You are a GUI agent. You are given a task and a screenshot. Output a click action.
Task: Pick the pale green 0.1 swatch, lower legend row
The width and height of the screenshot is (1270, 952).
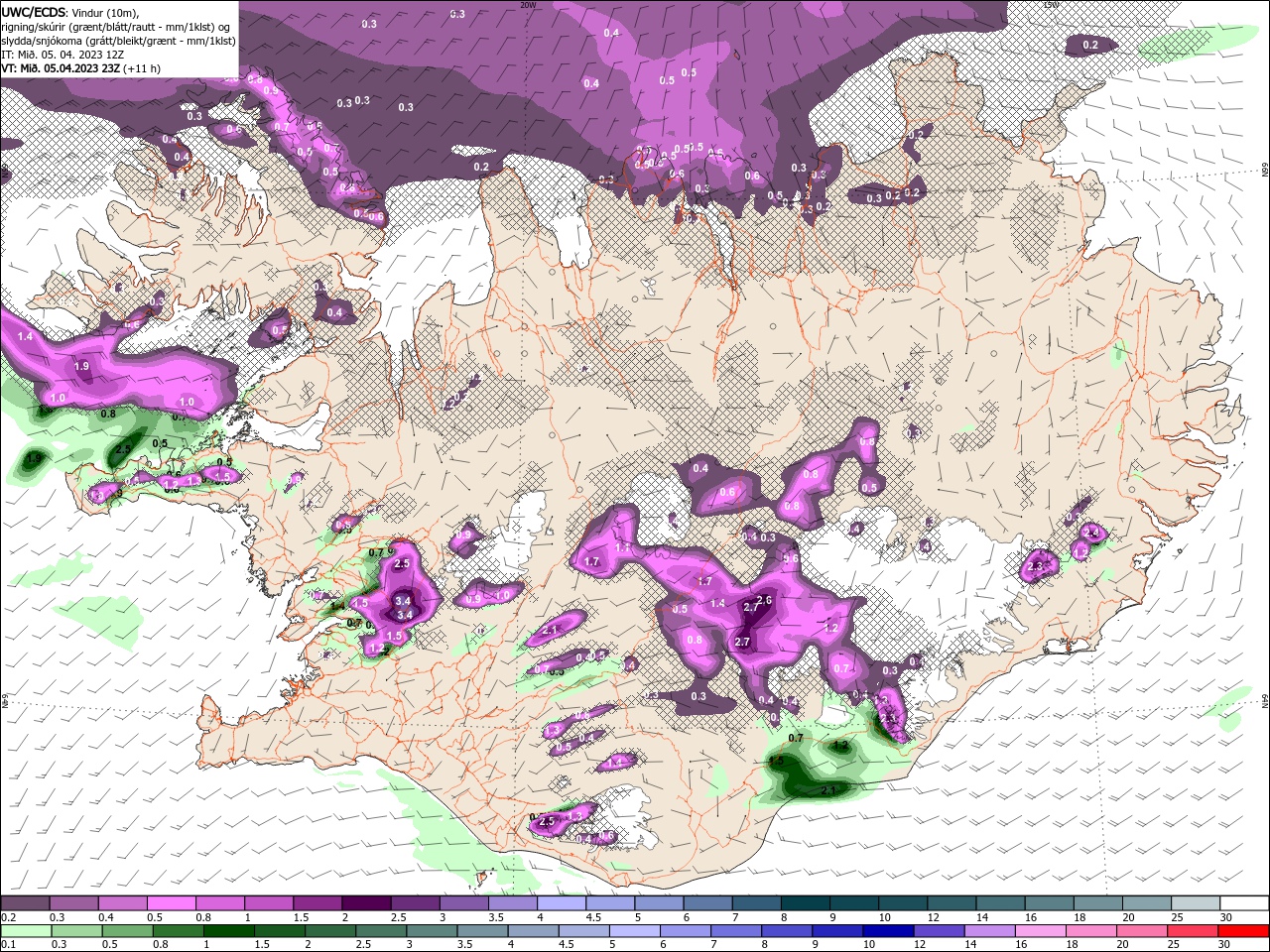click(25, 931)
